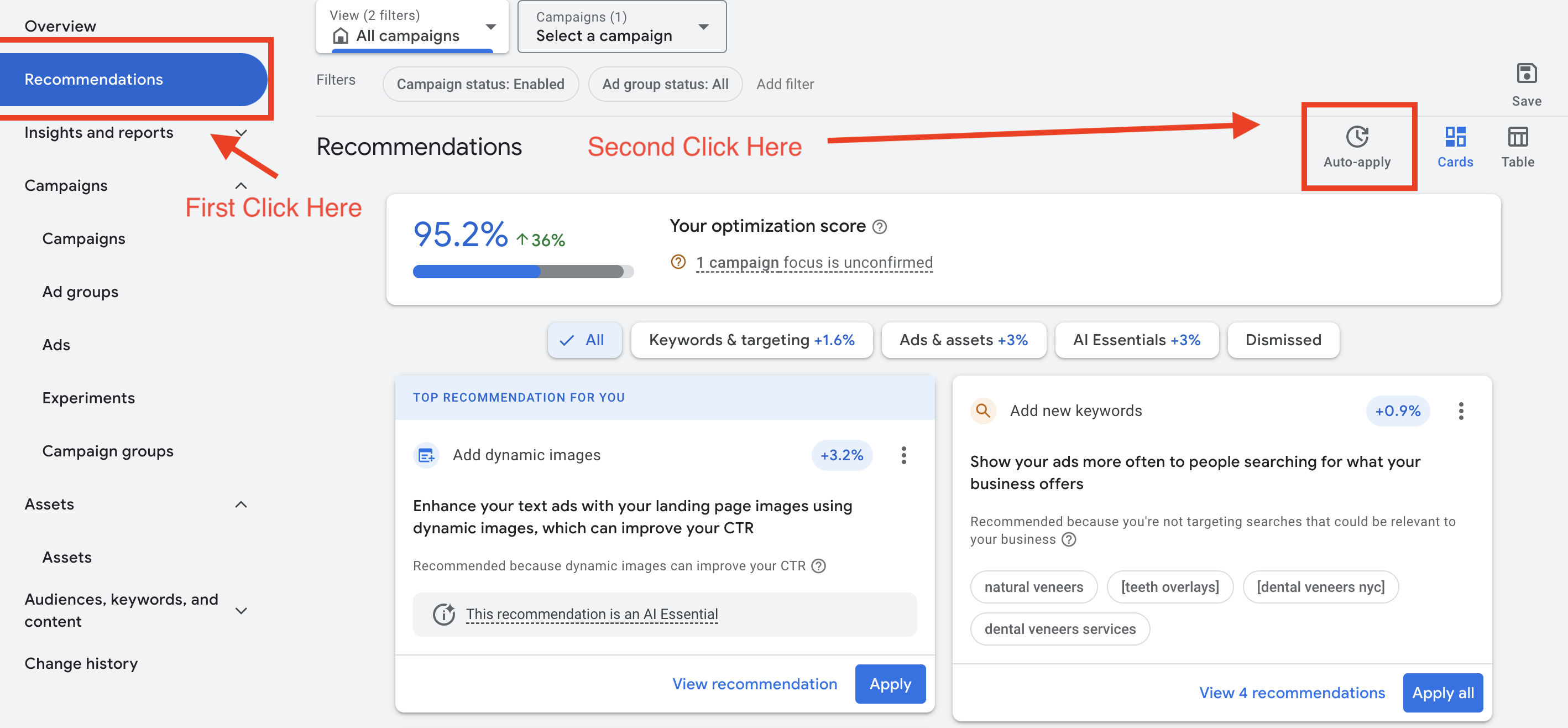The width and height of the screenshot is (1568, 728).
Task: Click help icon beside dynamic images CTR reason
Action: [819, 566]
